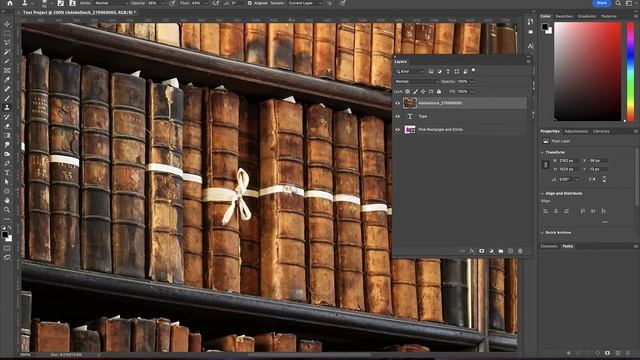Select the Type tool in toolbar

pyautogui.click(x=7, y=173)
